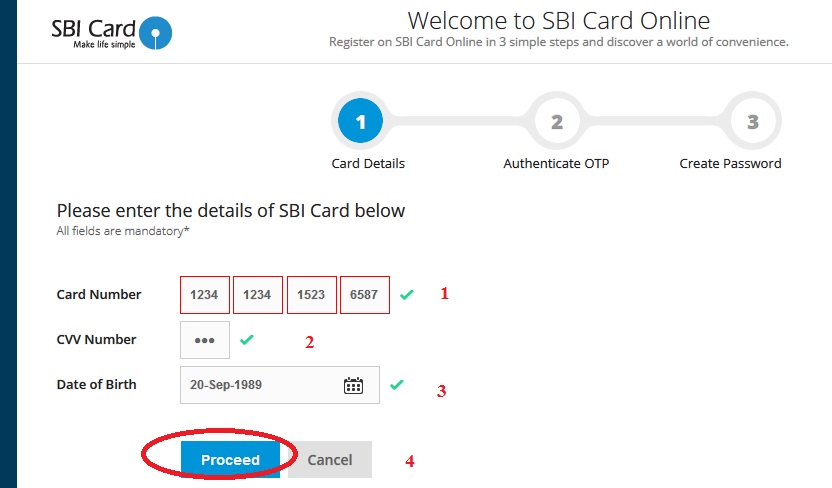Screen dimensions: 832x488
Task: Click the SBI Card logo
Action: (x=112, y=32)
